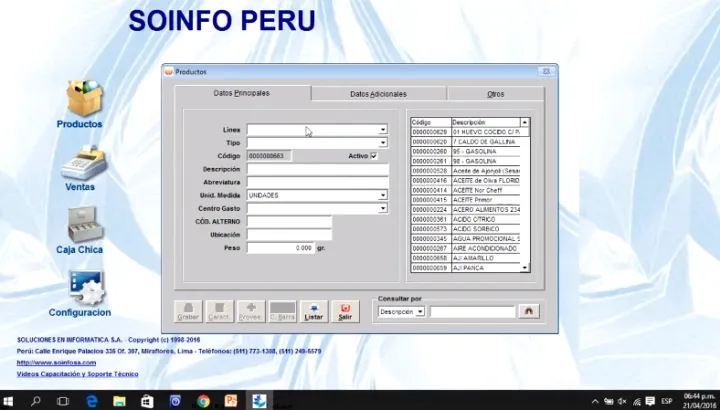
Task: Open the Consultar por dropdown
Action: click(x=420, y=312)
